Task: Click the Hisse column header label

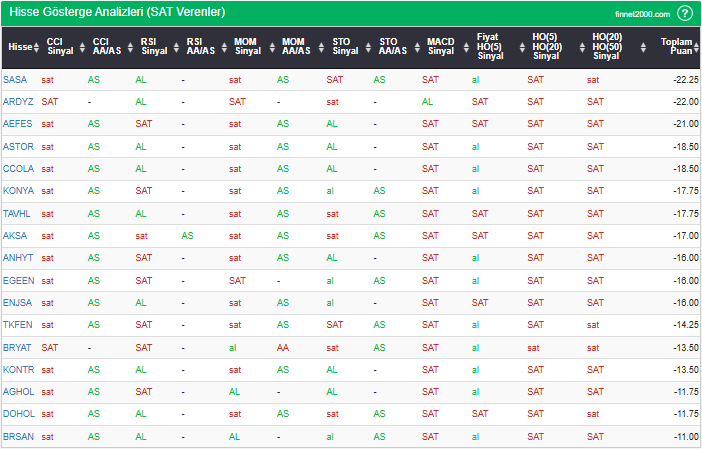Action: pos(20,47)
